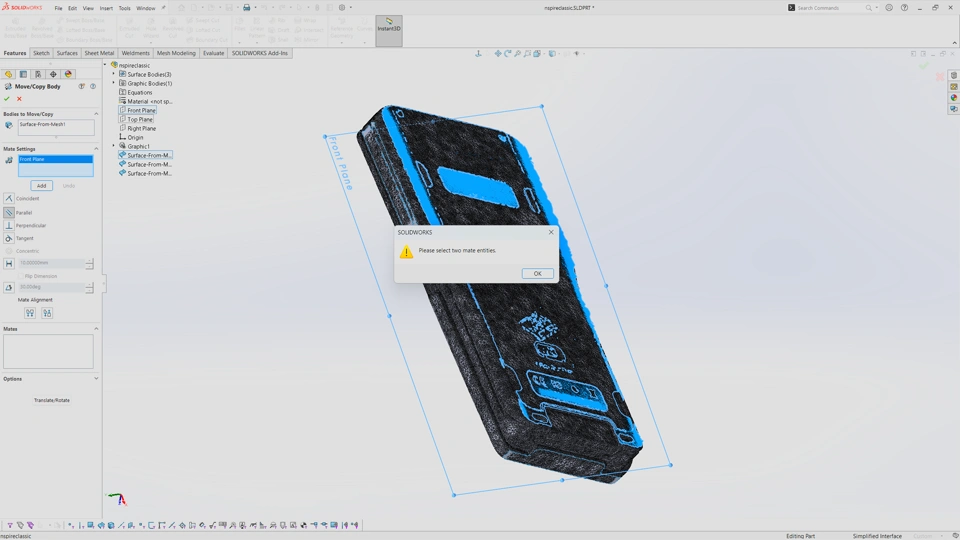
Task: Click Front Plane in Mate Settings box
Action: click(55, 159)
